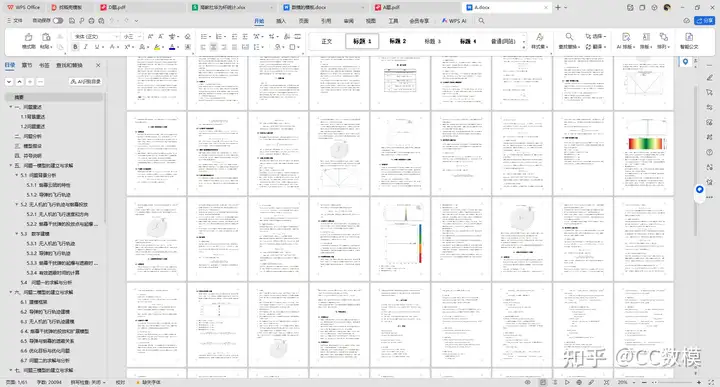Open a new tab with the plus icon
Viewport: 720px width, 387px height.
(x=558, y=7)
